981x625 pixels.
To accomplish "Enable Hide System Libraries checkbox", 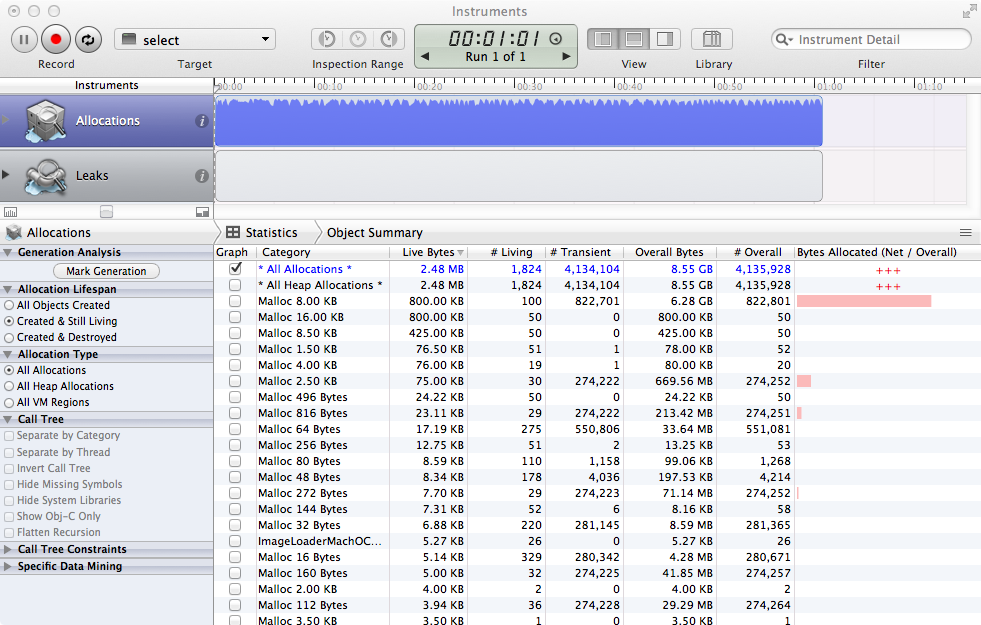I will coord(9,501).
